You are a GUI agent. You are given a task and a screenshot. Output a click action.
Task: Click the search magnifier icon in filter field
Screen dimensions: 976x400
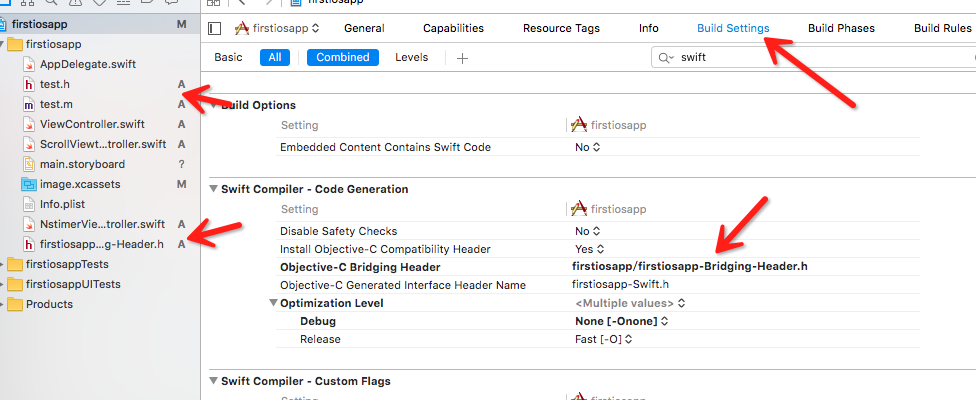click(666, 58)
